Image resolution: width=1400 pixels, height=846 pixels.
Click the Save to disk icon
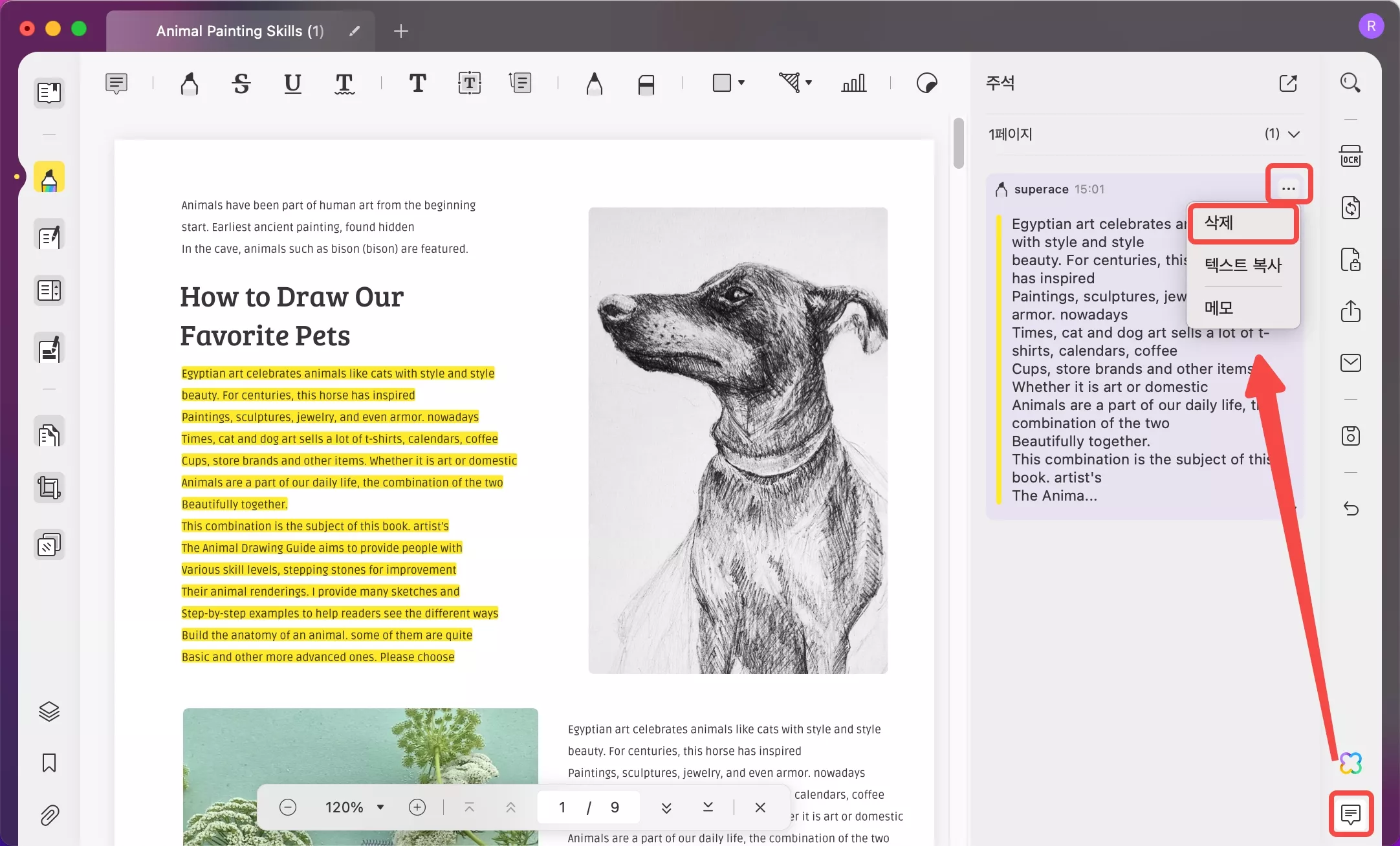(1350, 436)
